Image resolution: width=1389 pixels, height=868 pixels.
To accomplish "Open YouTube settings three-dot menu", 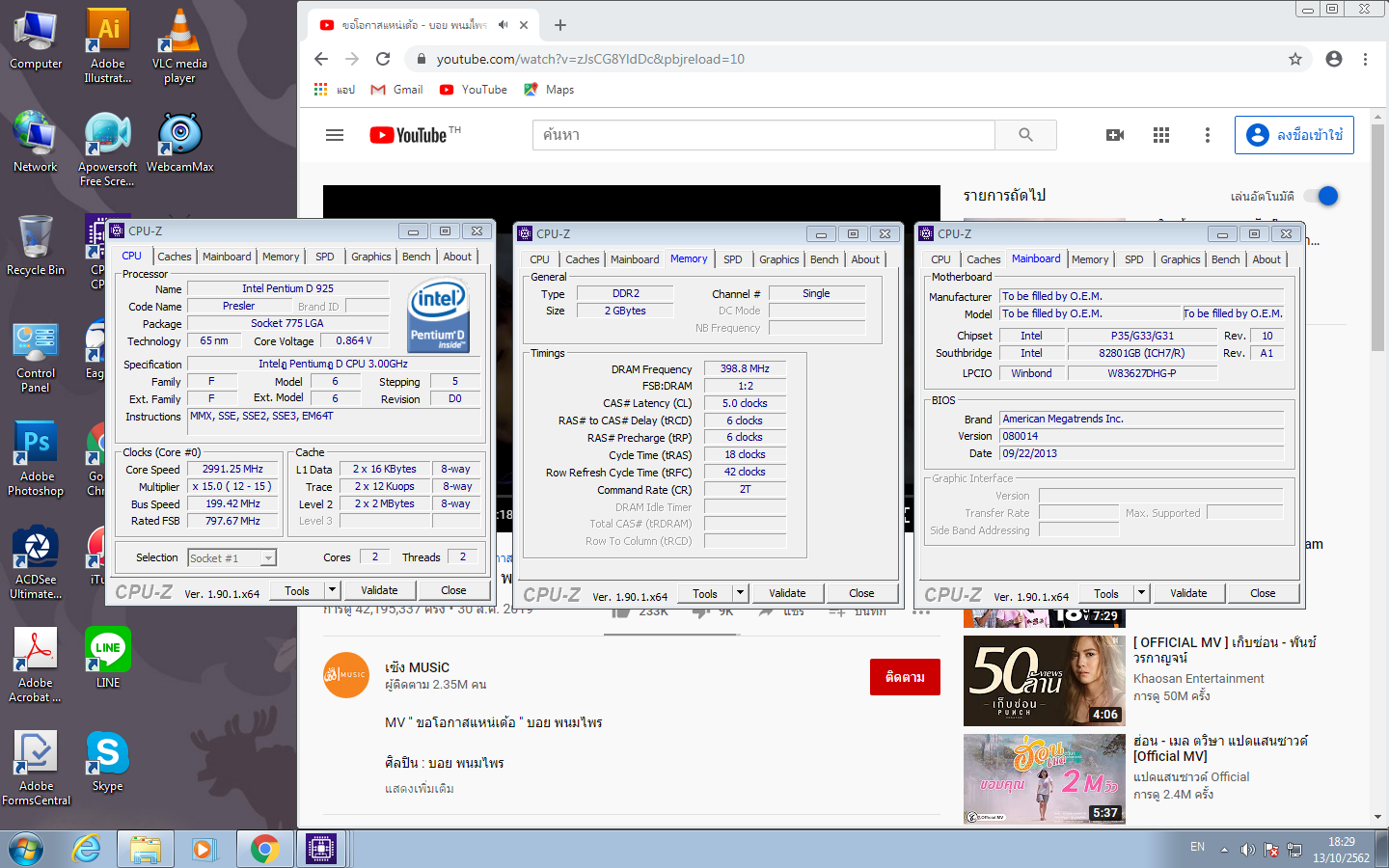I will 1207,135.
